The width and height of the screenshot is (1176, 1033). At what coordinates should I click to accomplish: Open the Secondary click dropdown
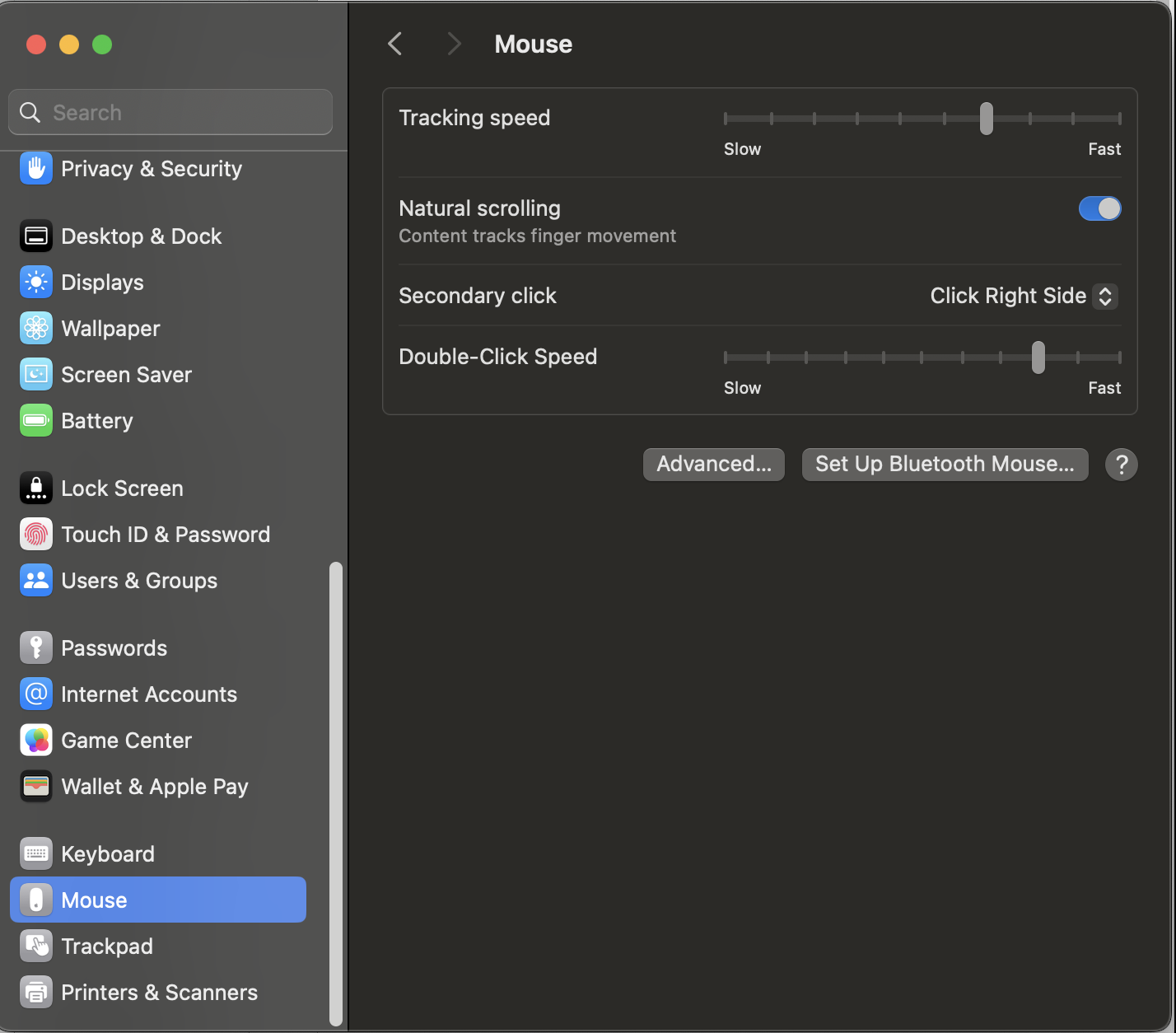point(1023,296)
